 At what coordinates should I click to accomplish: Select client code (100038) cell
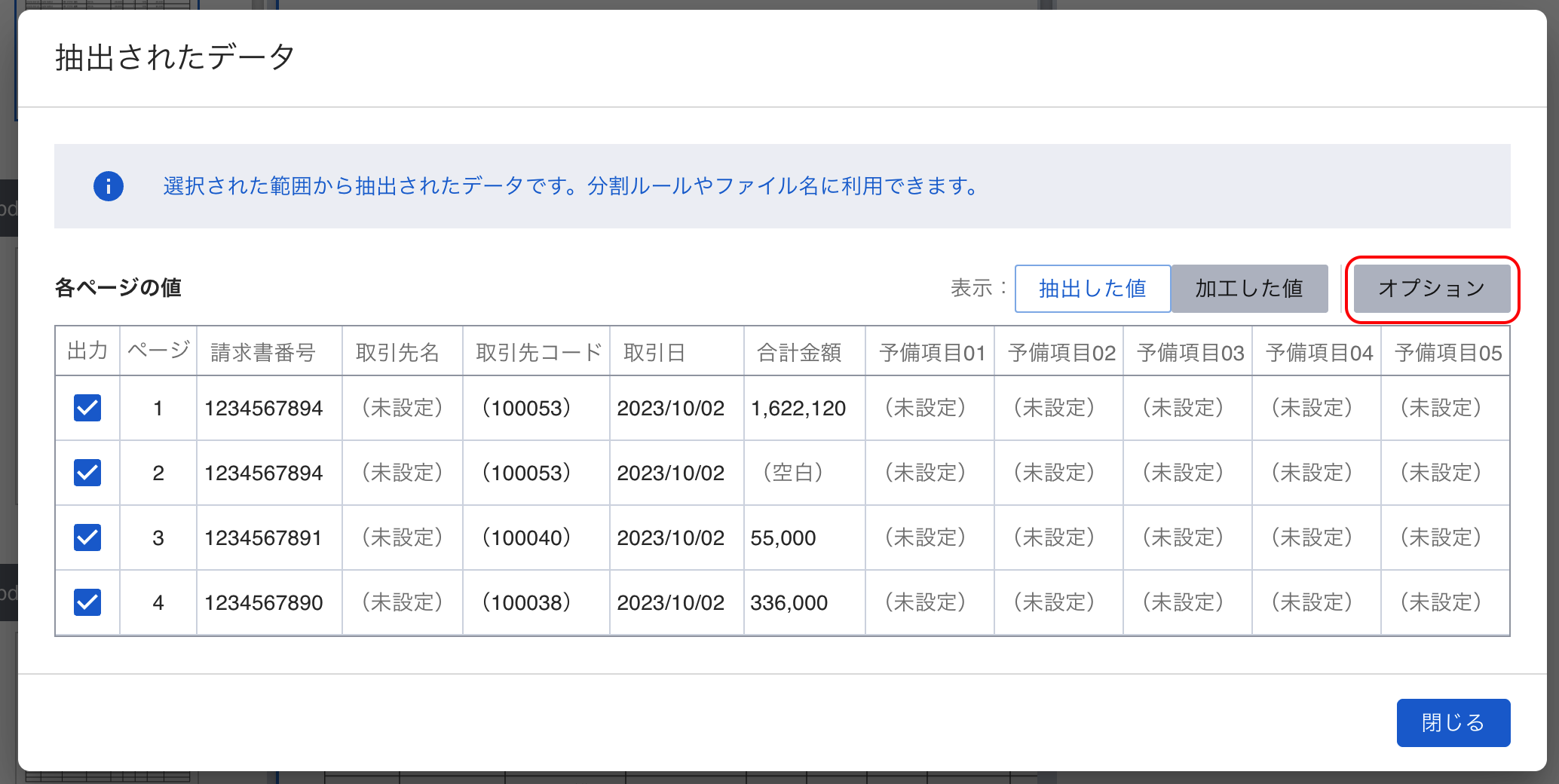click(x=527, y=602)
